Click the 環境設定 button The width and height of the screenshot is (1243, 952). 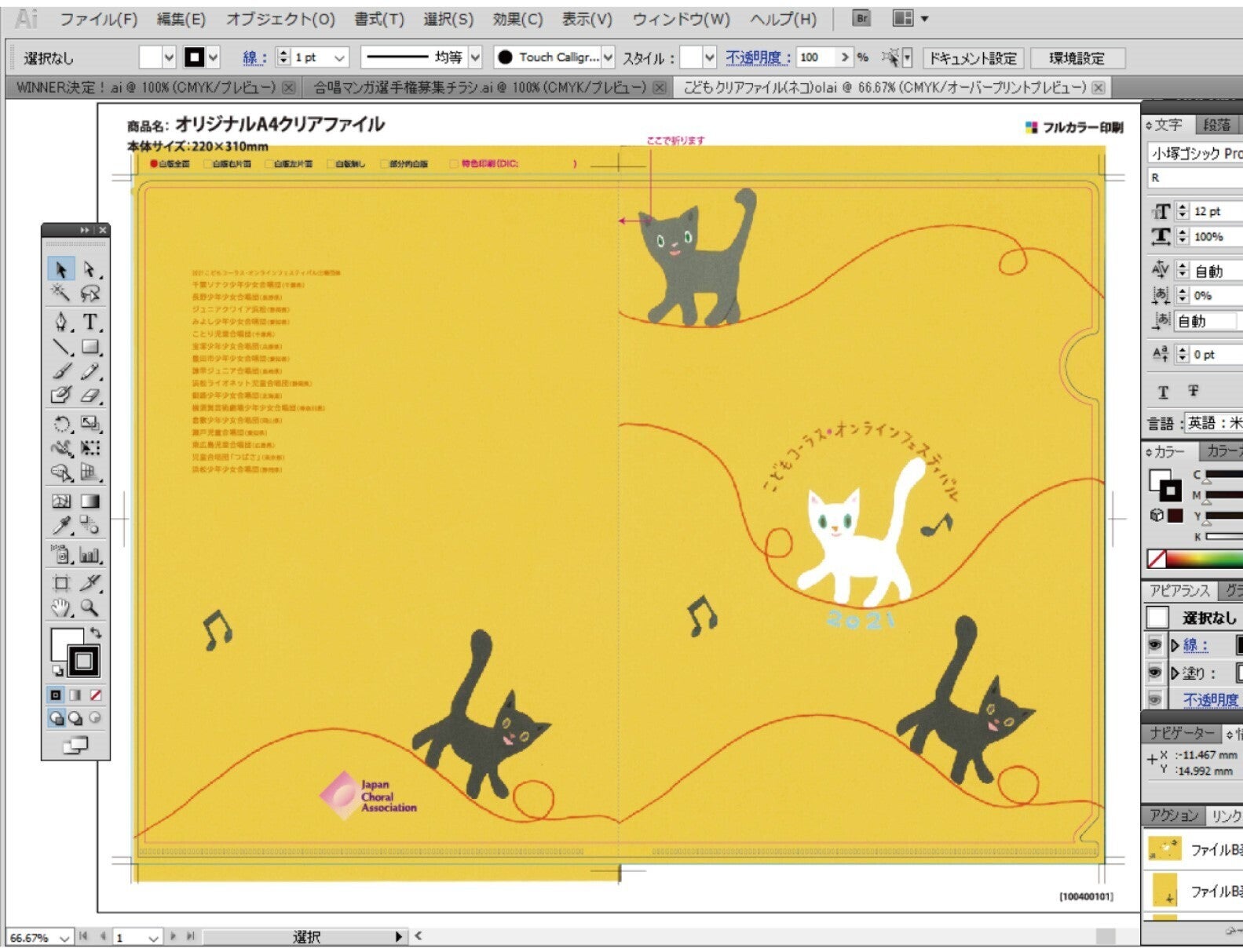[1076, 58]
